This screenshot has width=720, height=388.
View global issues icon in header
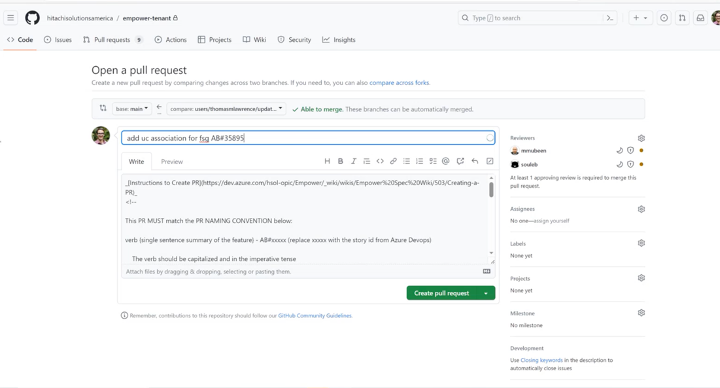click(x=664, y=18)
